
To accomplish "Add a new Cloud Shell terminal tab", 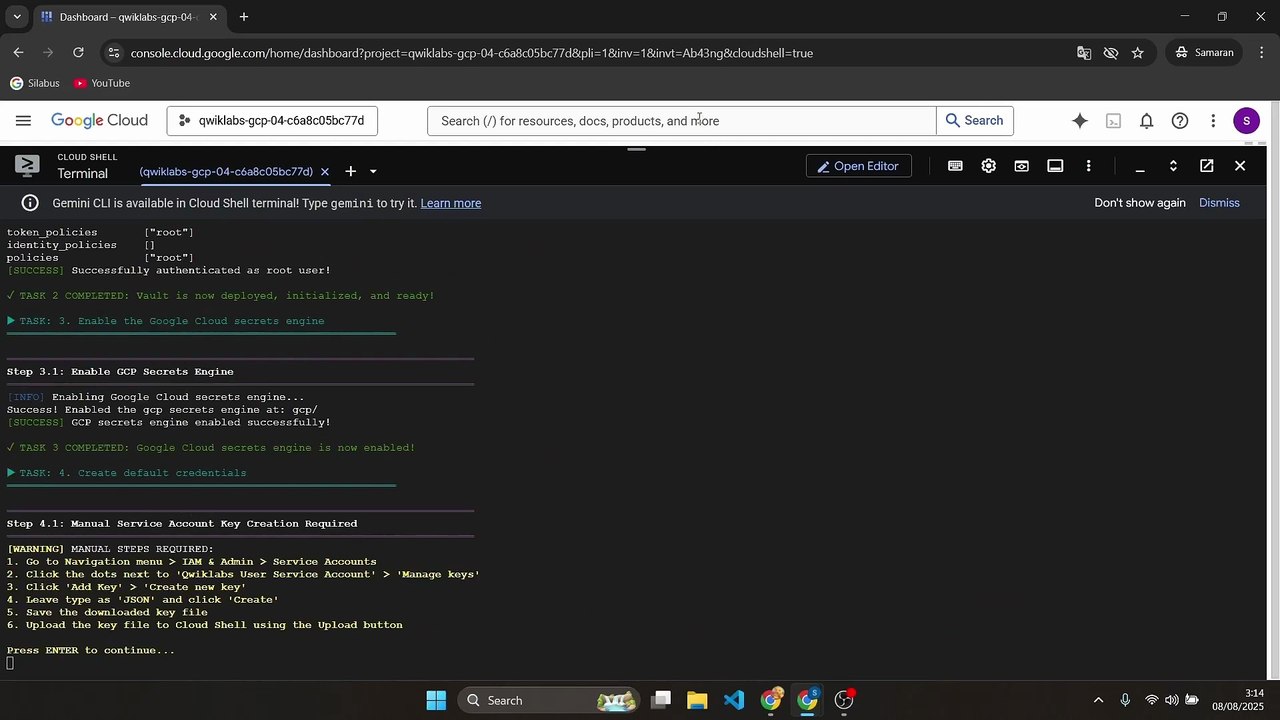I will (350, 172).
